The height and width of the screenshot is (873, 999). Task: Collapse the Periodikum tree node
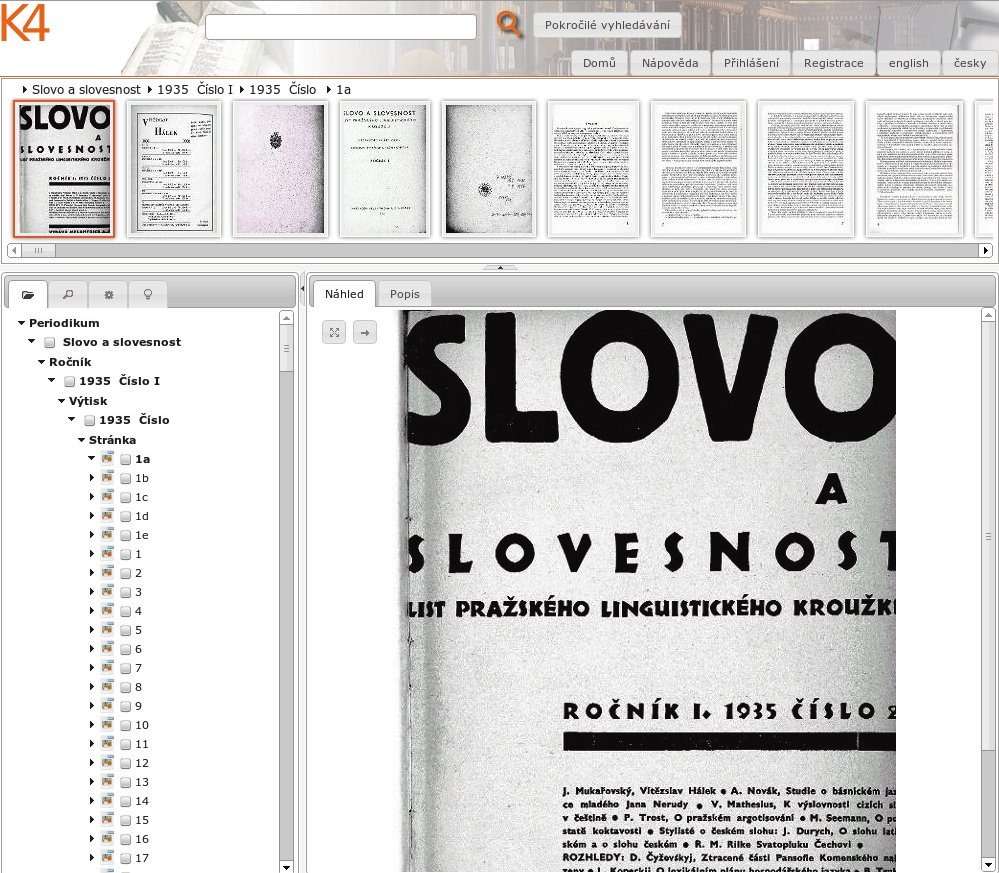(x=22, y=323)
